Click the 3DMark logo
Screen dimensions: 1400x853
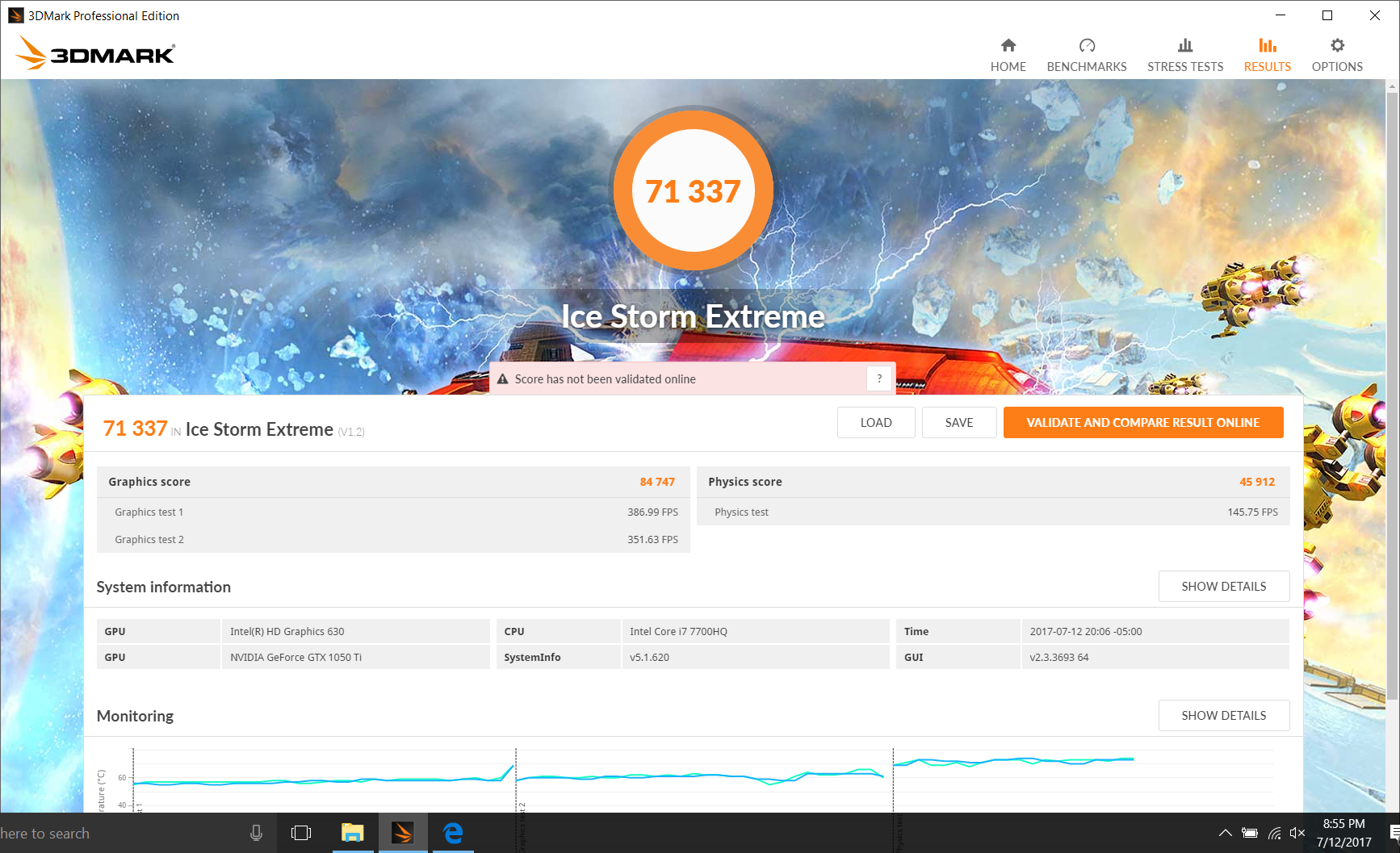click(x=95, y=53)
